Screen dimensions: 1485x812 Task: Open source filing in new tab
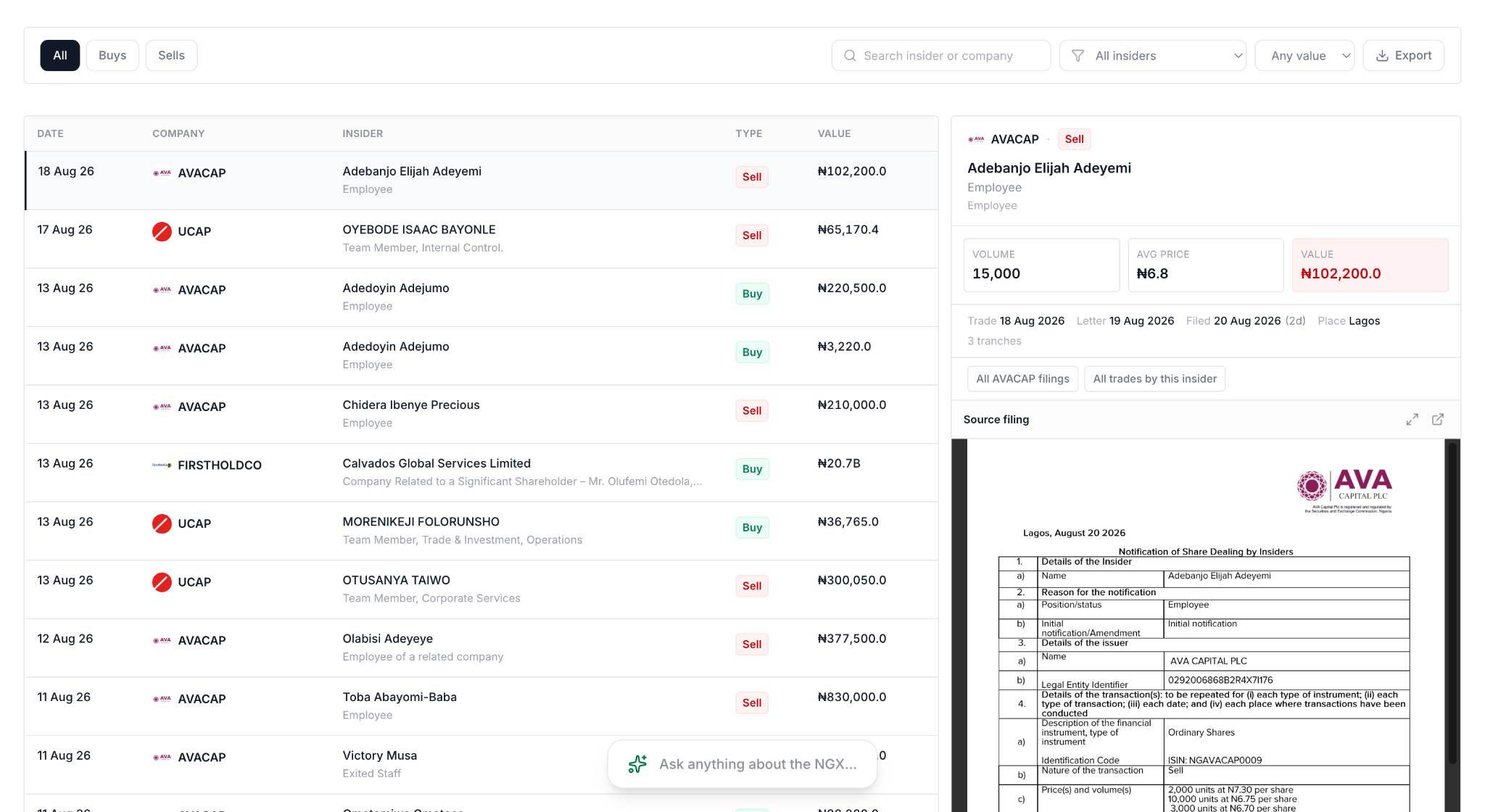click(x=1438, y=420)
